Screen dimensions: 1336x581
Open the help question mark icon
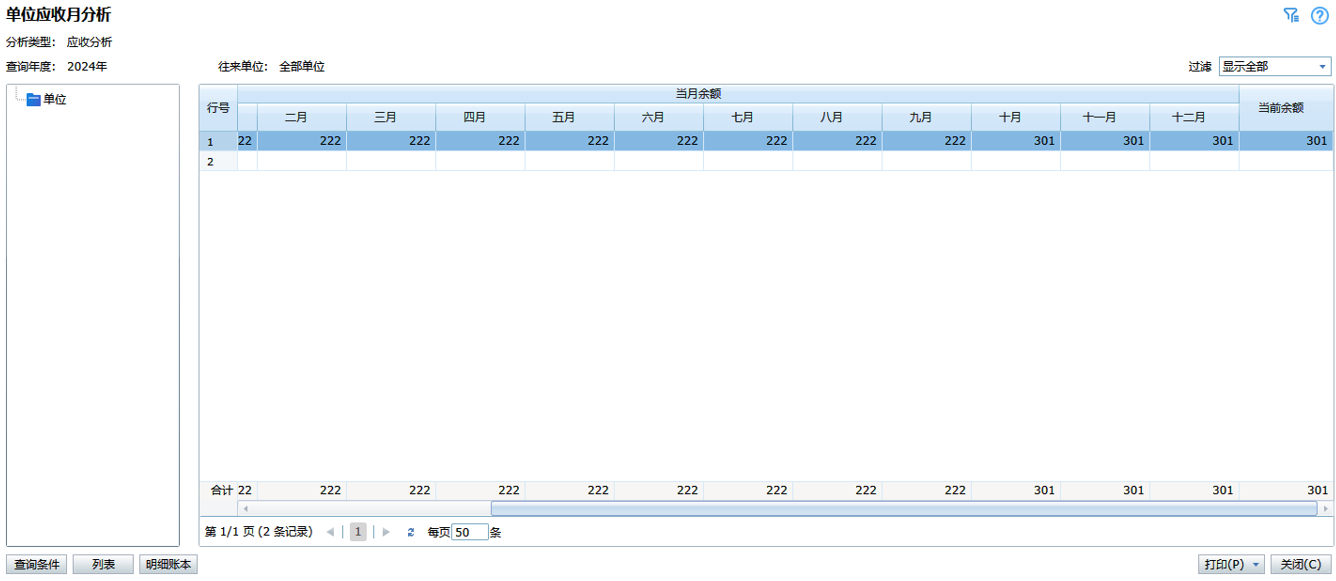1319,15
